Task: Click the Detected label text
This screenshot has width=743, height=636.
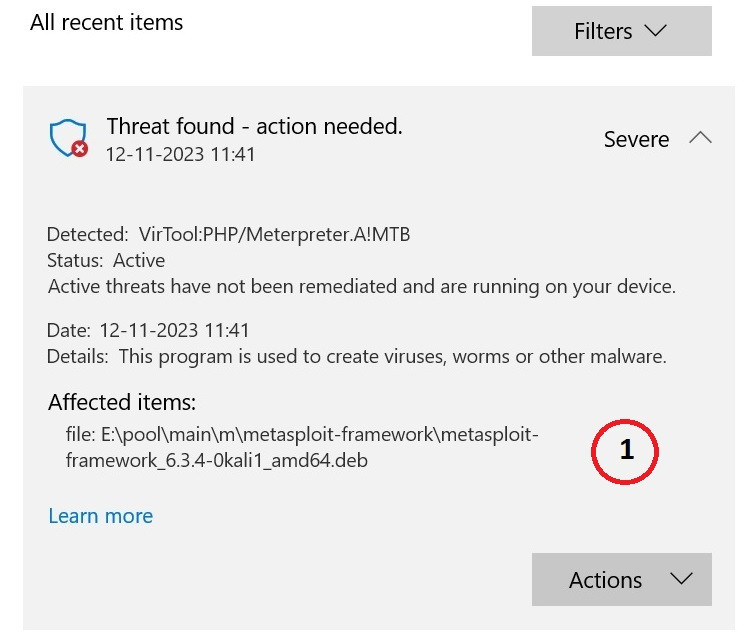Action: 88,235
